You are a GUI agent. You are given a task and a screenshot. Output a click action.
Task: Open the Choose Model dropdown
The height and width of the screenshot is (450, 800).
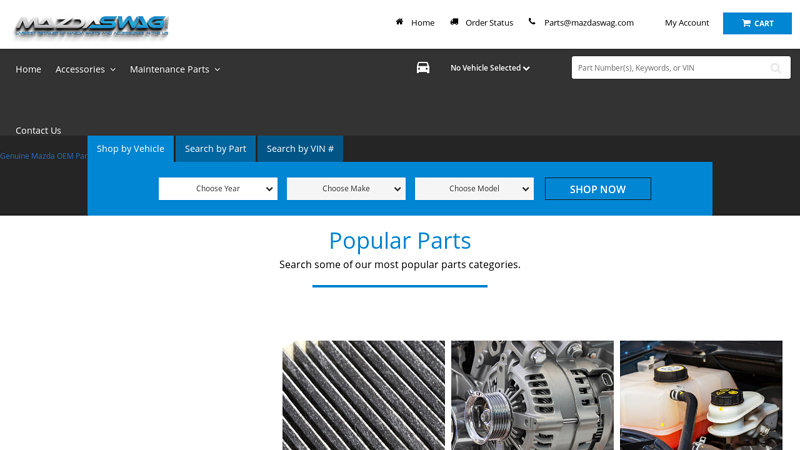pyautogui.click(x=474, y=189)
